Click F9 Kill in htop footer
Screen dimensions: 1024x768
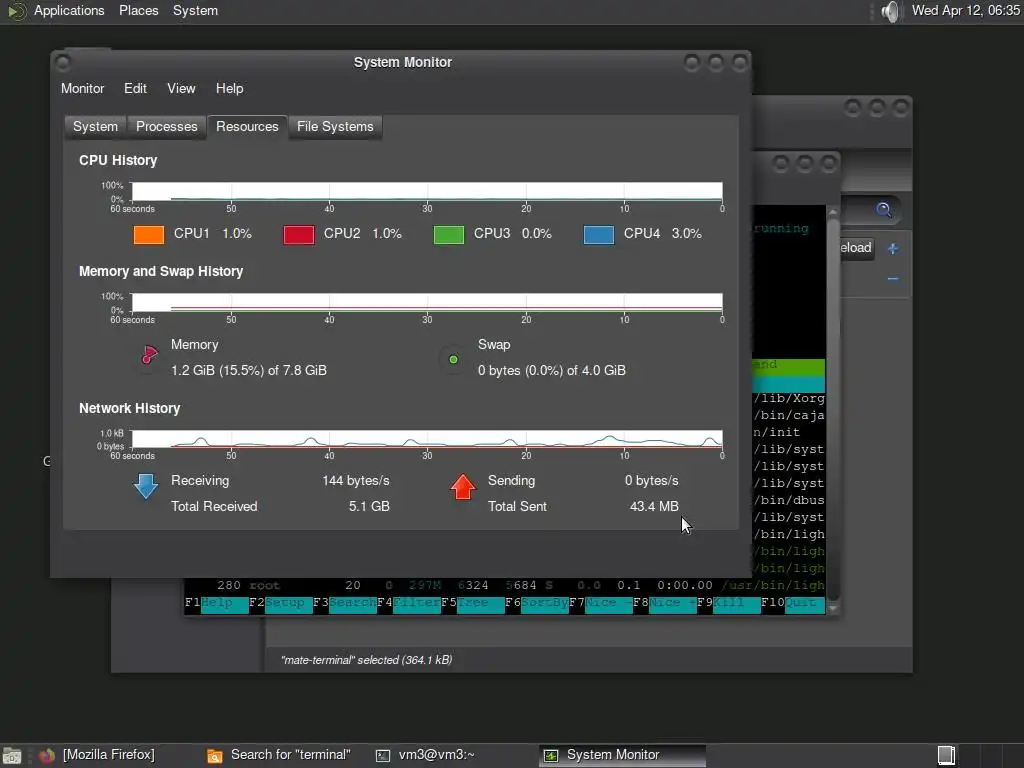[x=729, y=603]
